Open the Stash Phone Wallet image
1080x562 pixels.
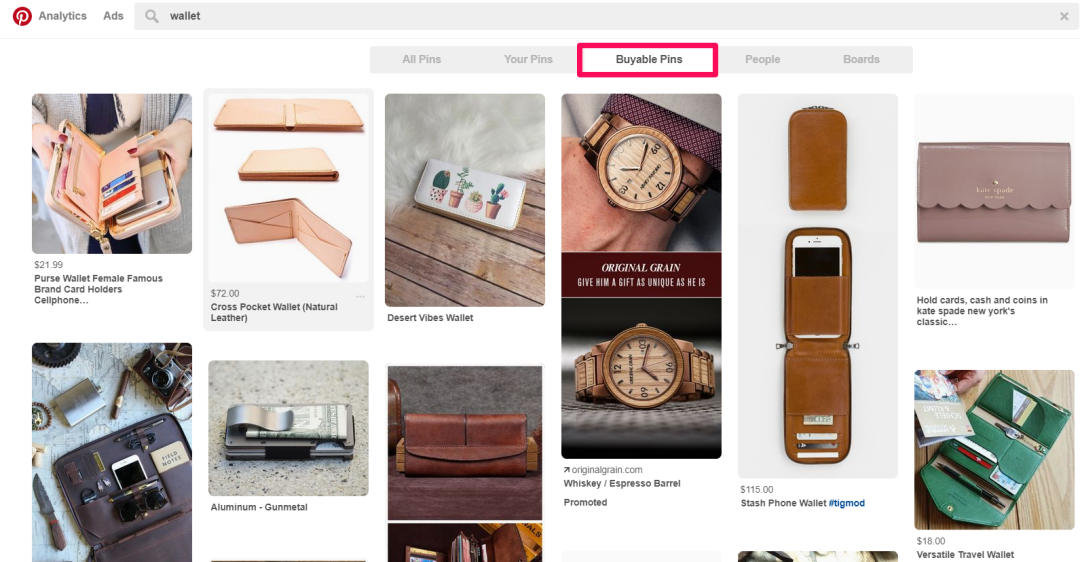(x=818, y=286)
